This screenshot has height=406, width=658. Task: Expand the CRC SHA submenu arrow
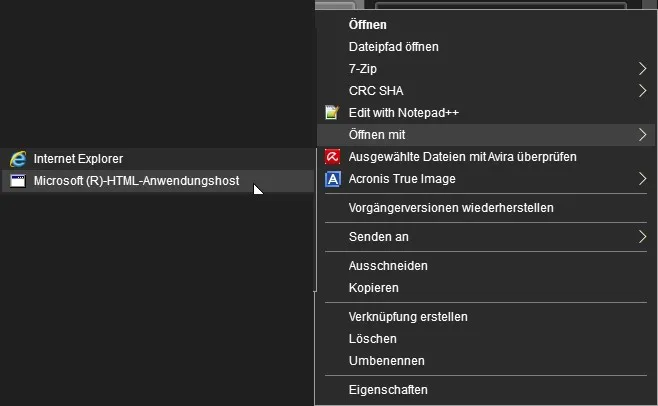[x=642, y=90]
